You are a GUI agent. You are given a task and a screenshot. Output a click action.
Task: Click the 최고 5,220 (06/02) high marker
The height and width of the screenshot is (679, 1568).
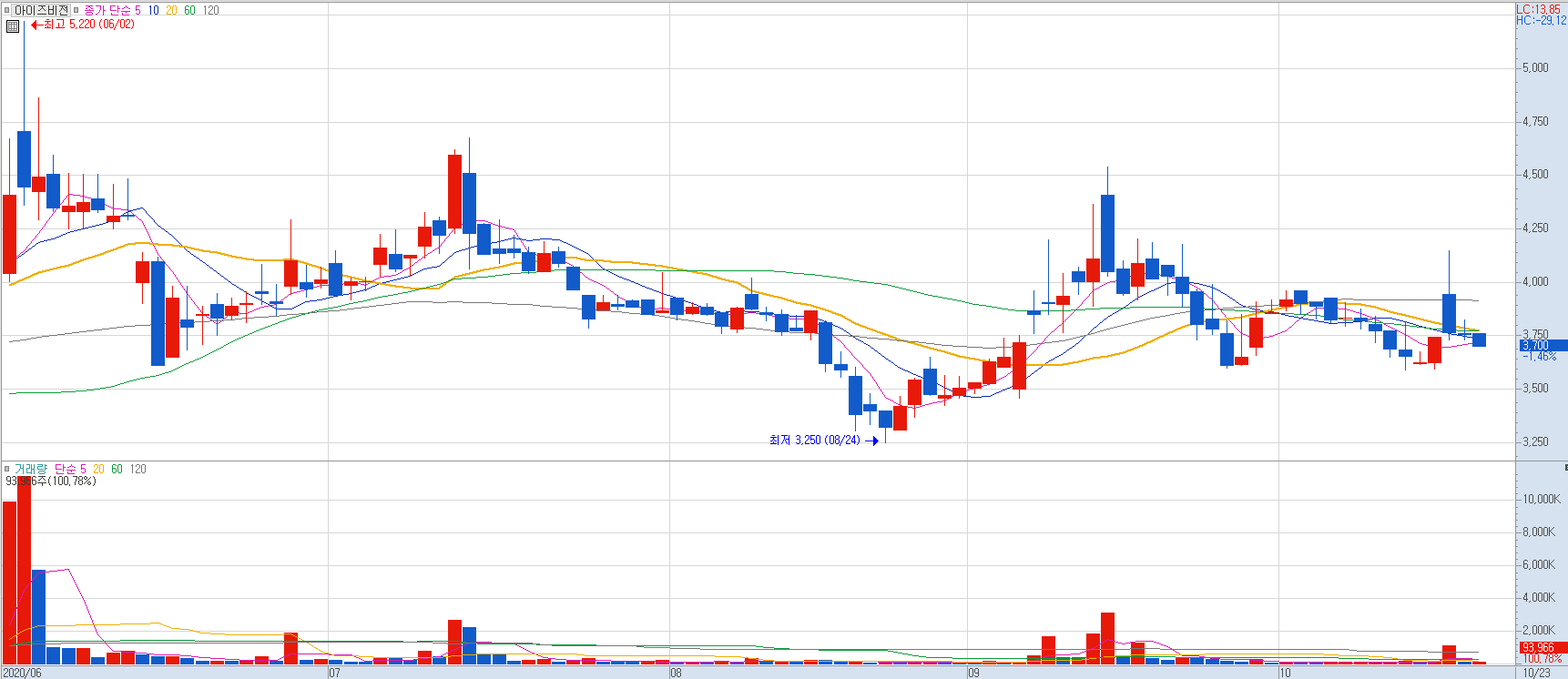pos(83,25)
